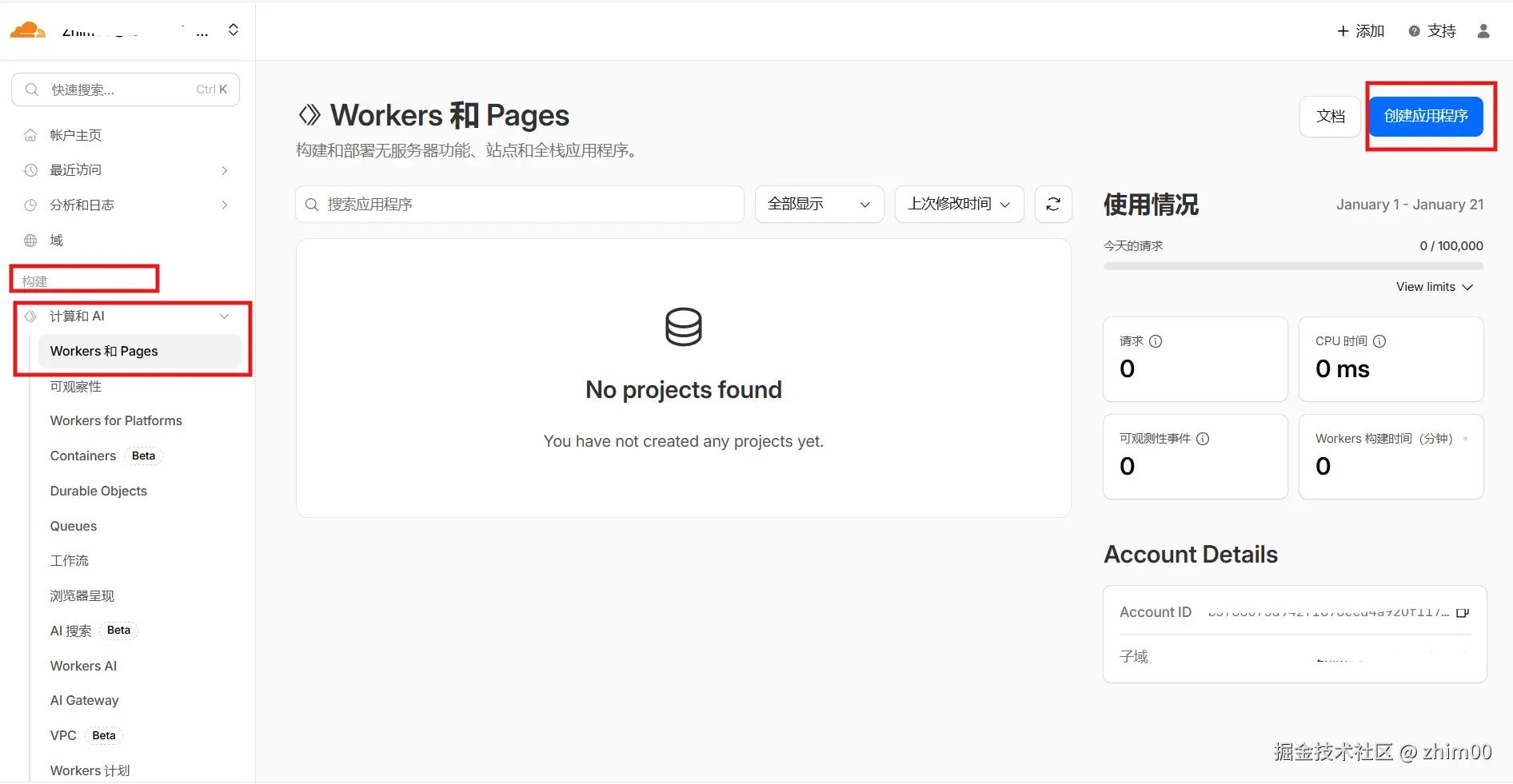The width and height of the screenshot is (1513, 784).
Task: Select Workers AI in sidebar
Action: click(x=83, y=666)
